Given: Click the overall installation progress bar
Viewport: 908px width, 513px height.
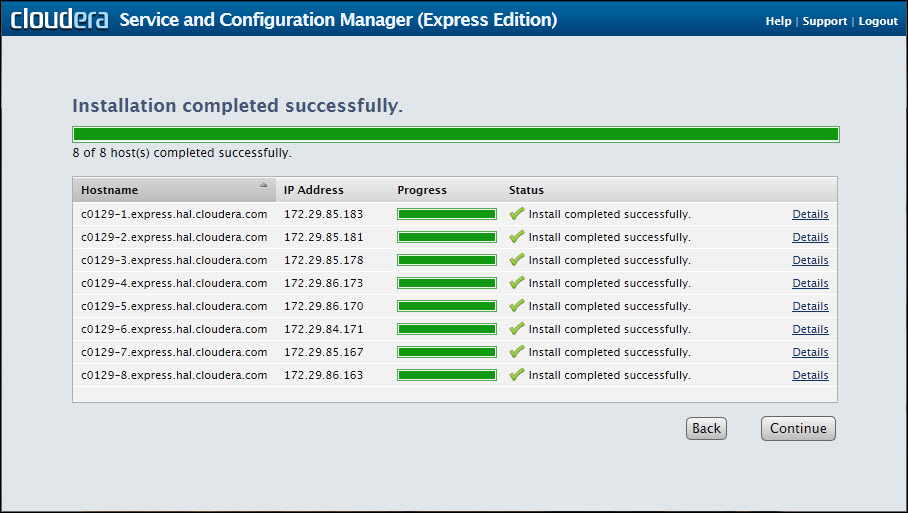Looking at the screenshot, I should click(456, 134).
